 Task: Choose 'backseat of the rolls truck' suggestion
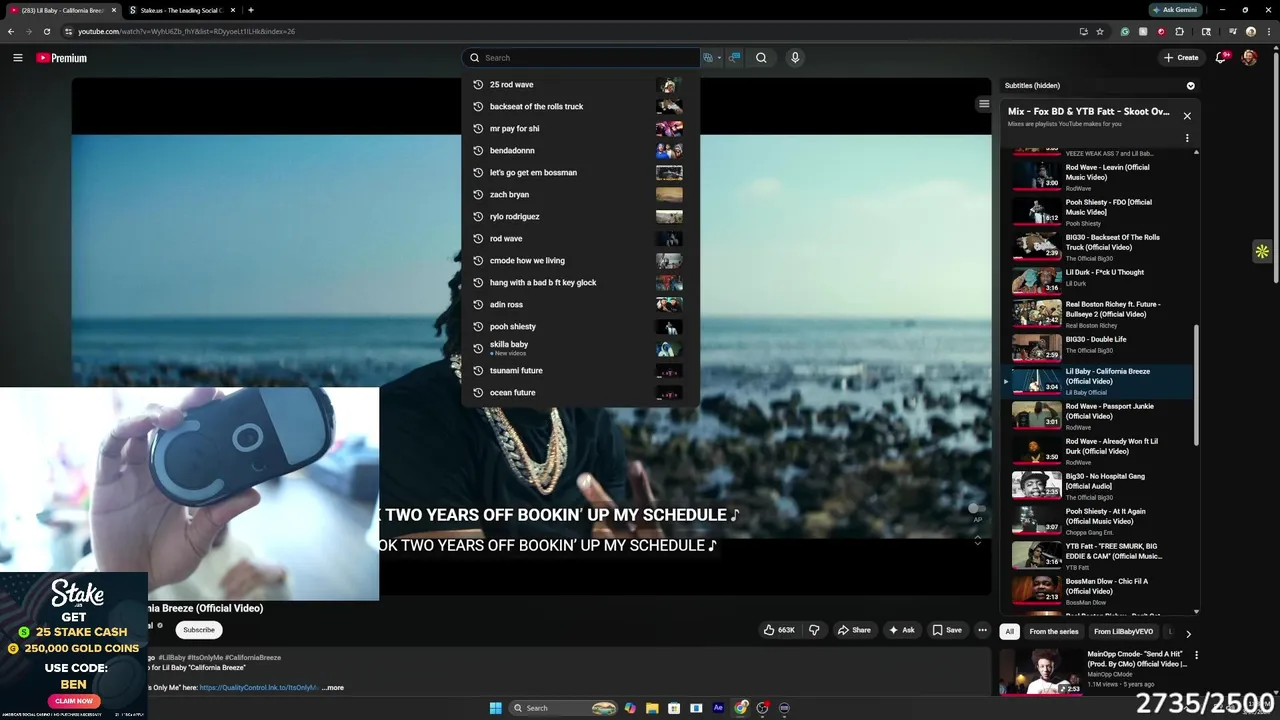pyautogui.click(x=580, y=107)
